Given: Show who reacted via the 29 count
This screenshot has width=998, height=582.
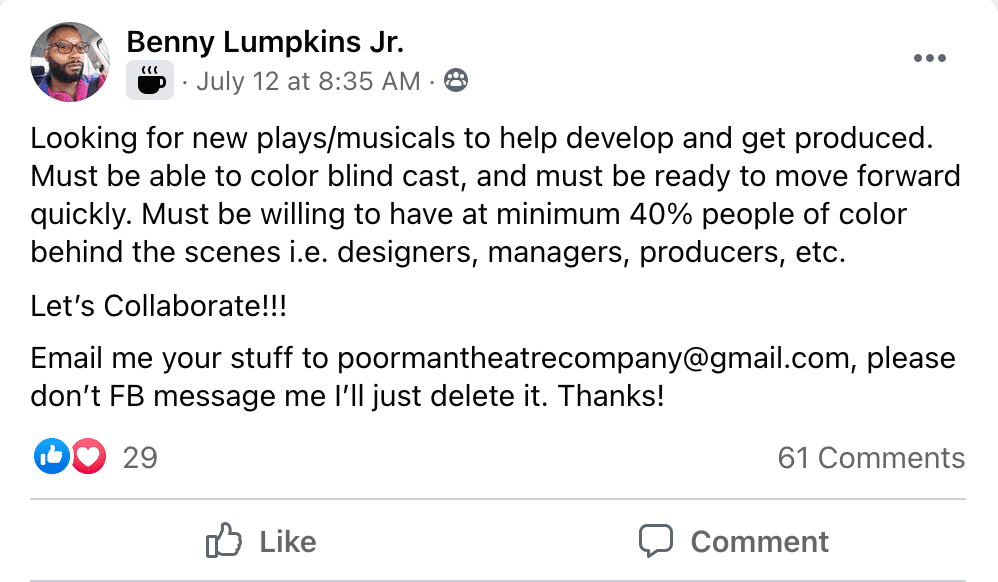Looking at the screenshot, I should pos(140,458).
